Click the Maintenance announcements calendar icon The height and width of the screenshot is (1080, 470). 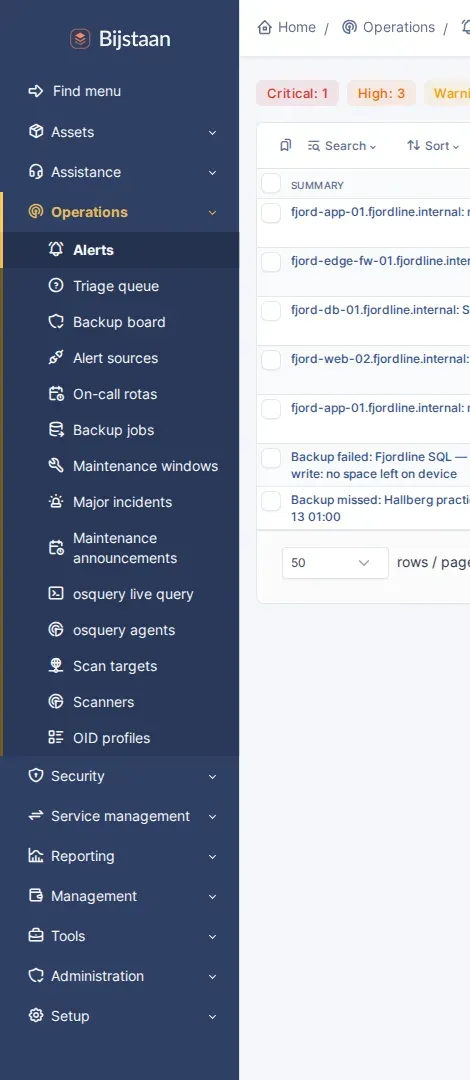(56, 548)
